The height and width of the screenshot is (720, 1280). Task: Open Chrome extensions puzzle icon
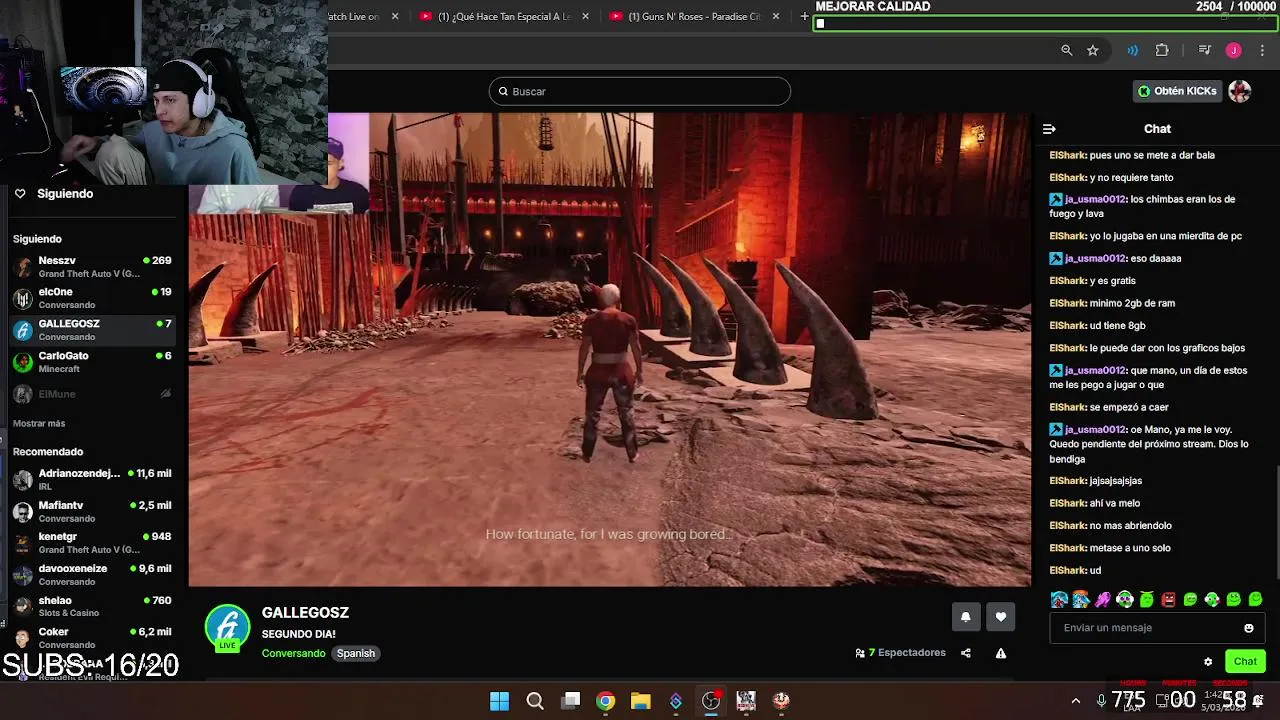(1162, 50)
